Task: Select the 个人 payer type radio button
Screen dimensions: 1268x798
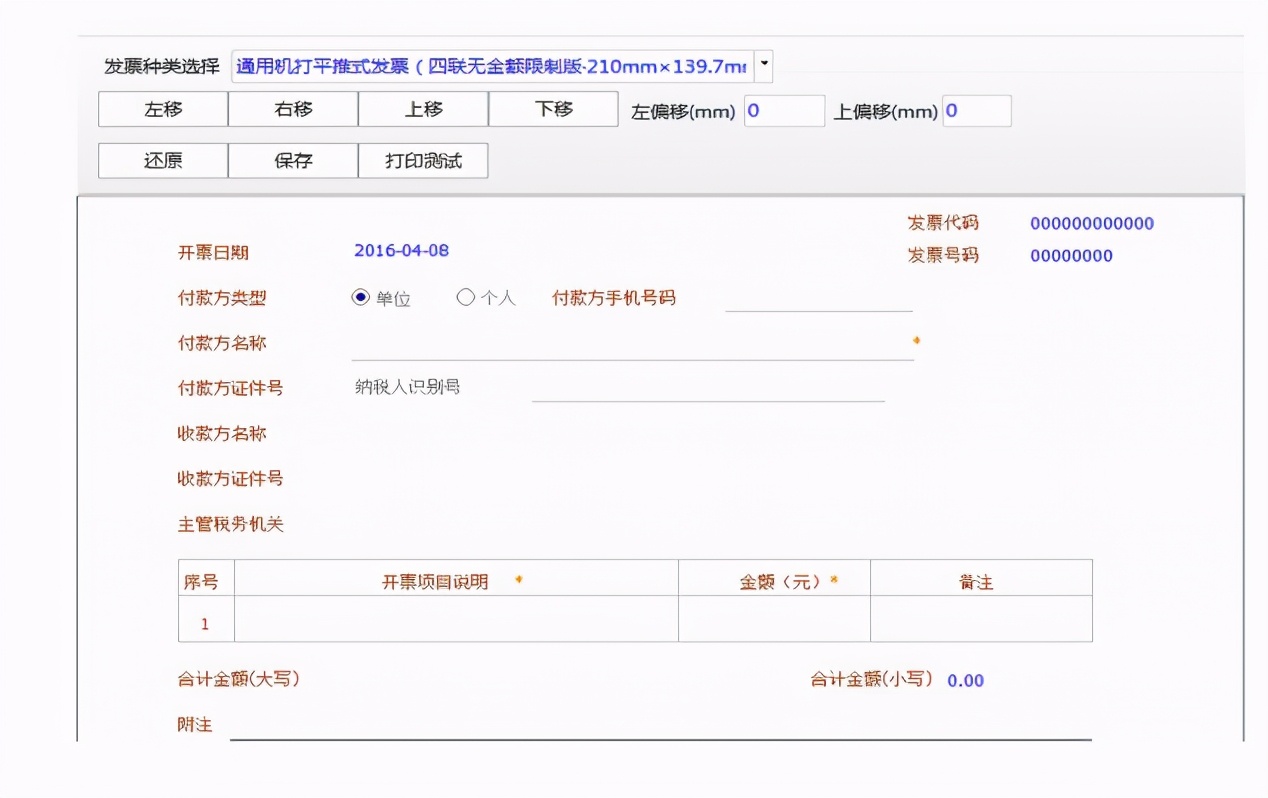Action: (465, 297)
